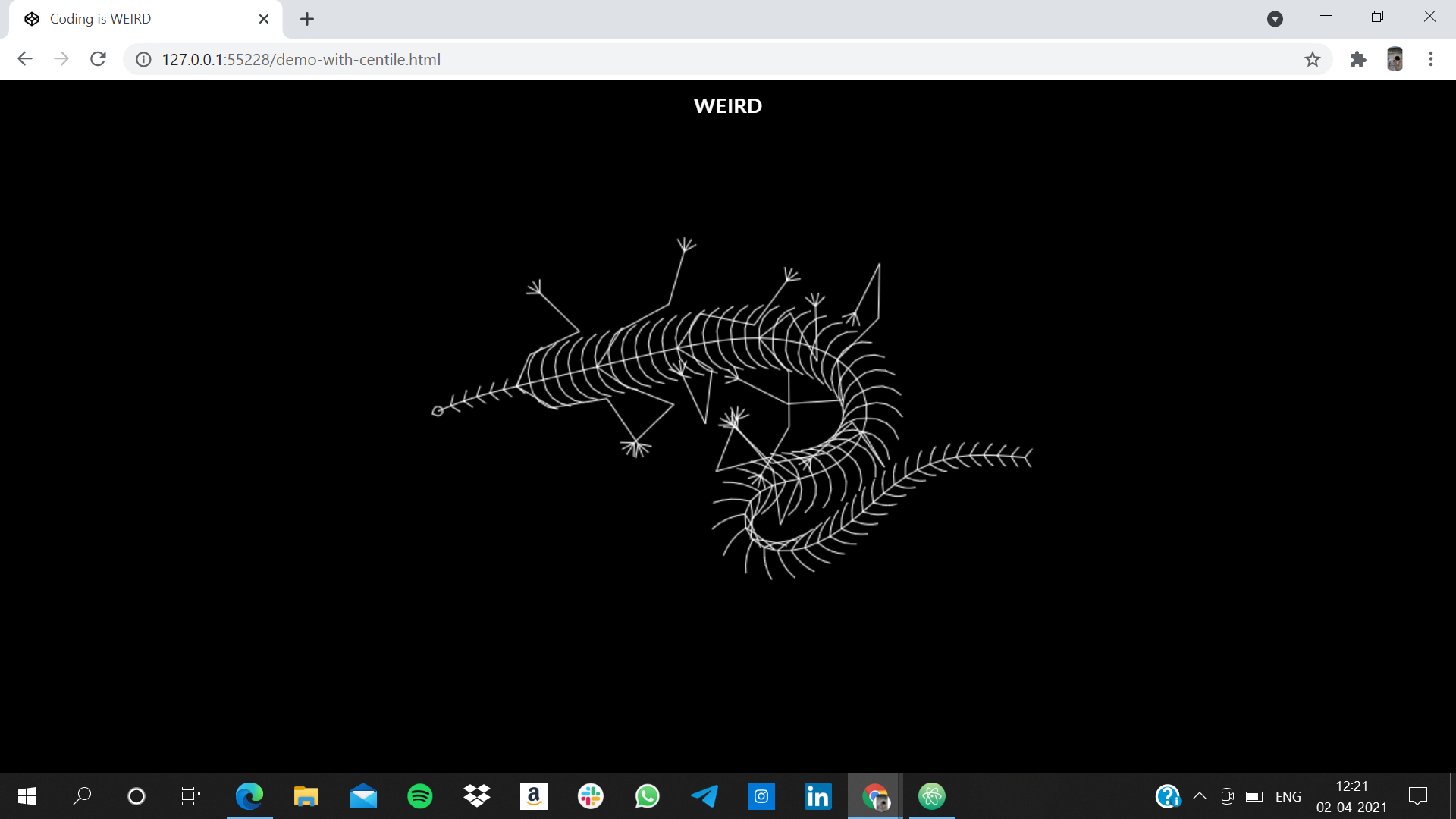
Task: Open the Extensions puzzle icon
Action: point(1358,59)
